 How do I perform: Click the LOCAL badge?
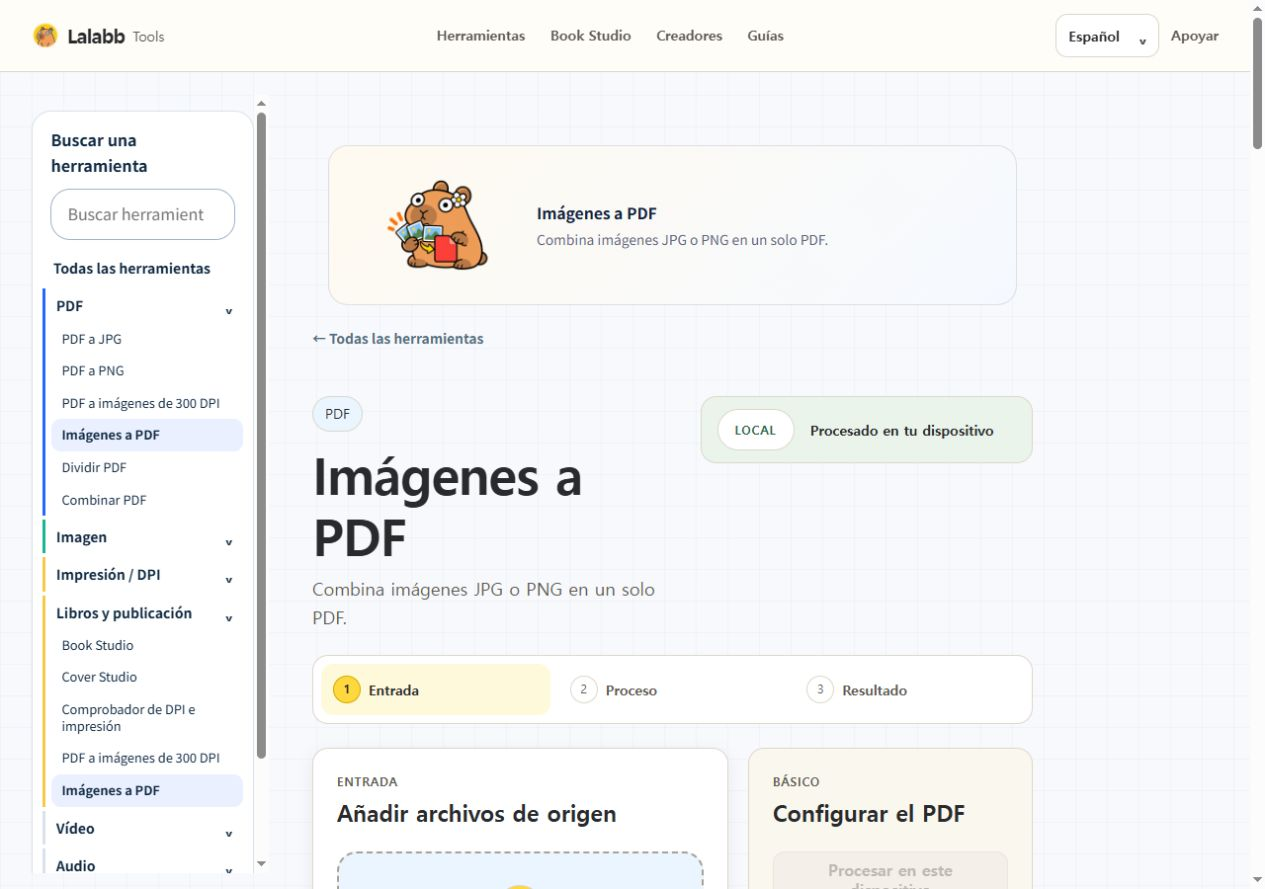[755, 430]
